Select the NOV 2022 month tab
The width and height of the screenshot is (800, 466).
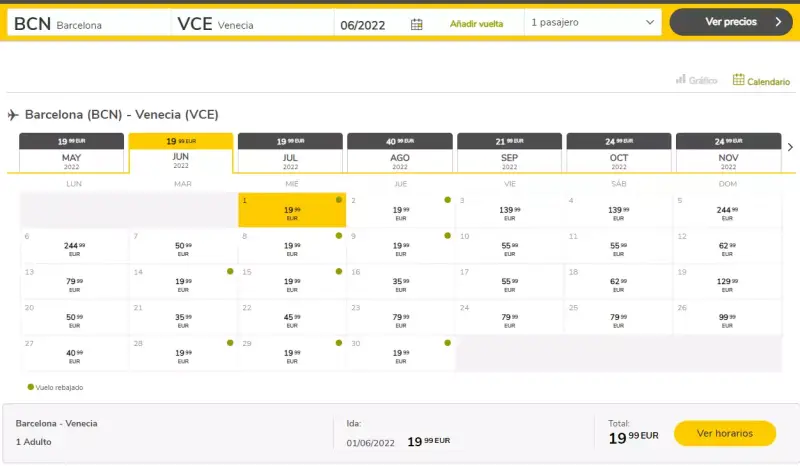pos(728,153)
